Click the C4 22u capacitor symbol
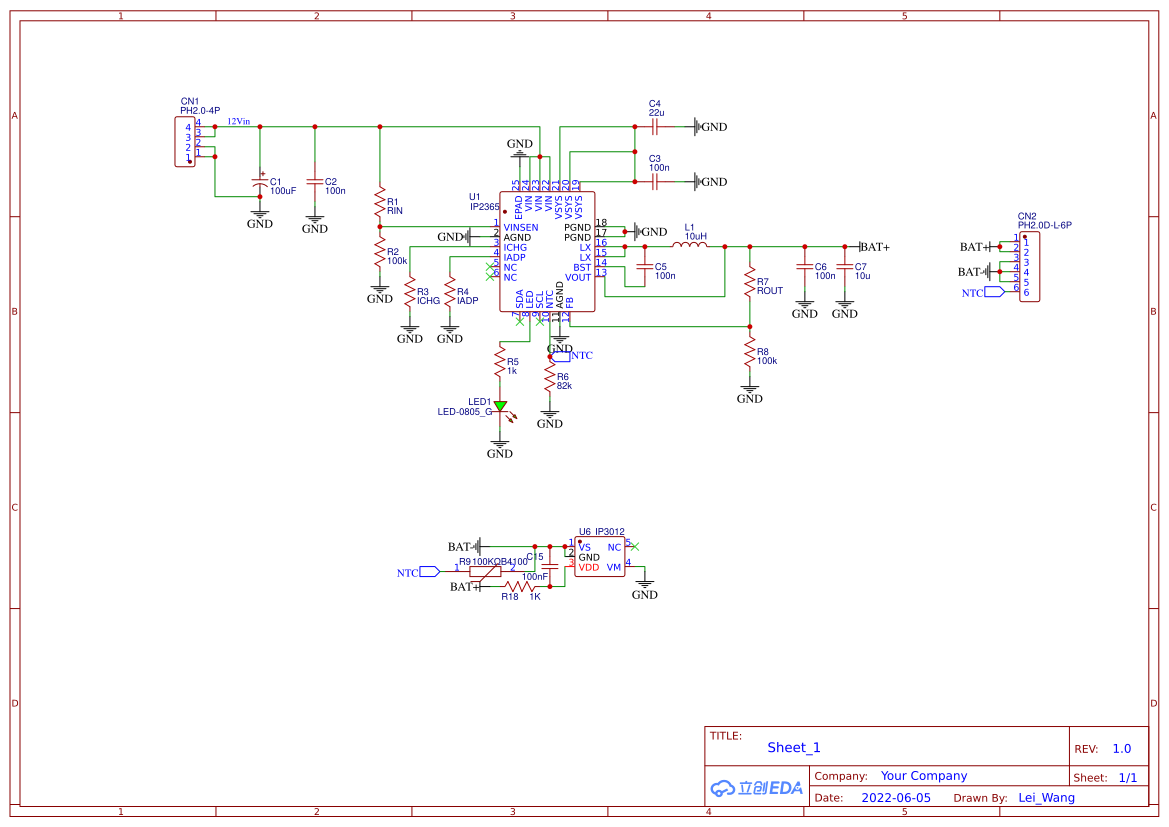The width and height of the screenshot is (1169, 827). click(655, 127)
